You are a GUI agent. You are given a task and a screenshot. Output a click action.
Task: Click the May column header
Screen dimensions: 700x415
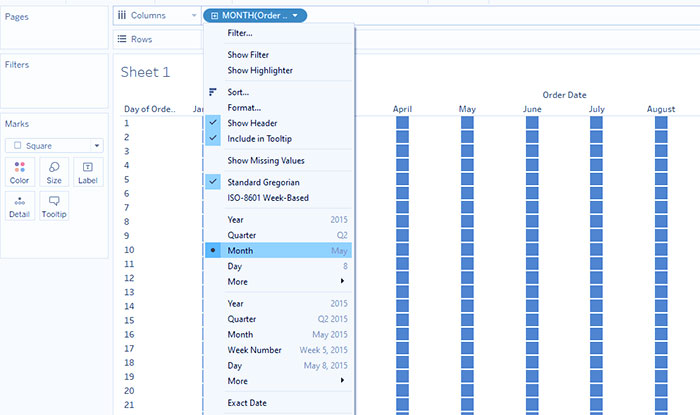(467, 109)
